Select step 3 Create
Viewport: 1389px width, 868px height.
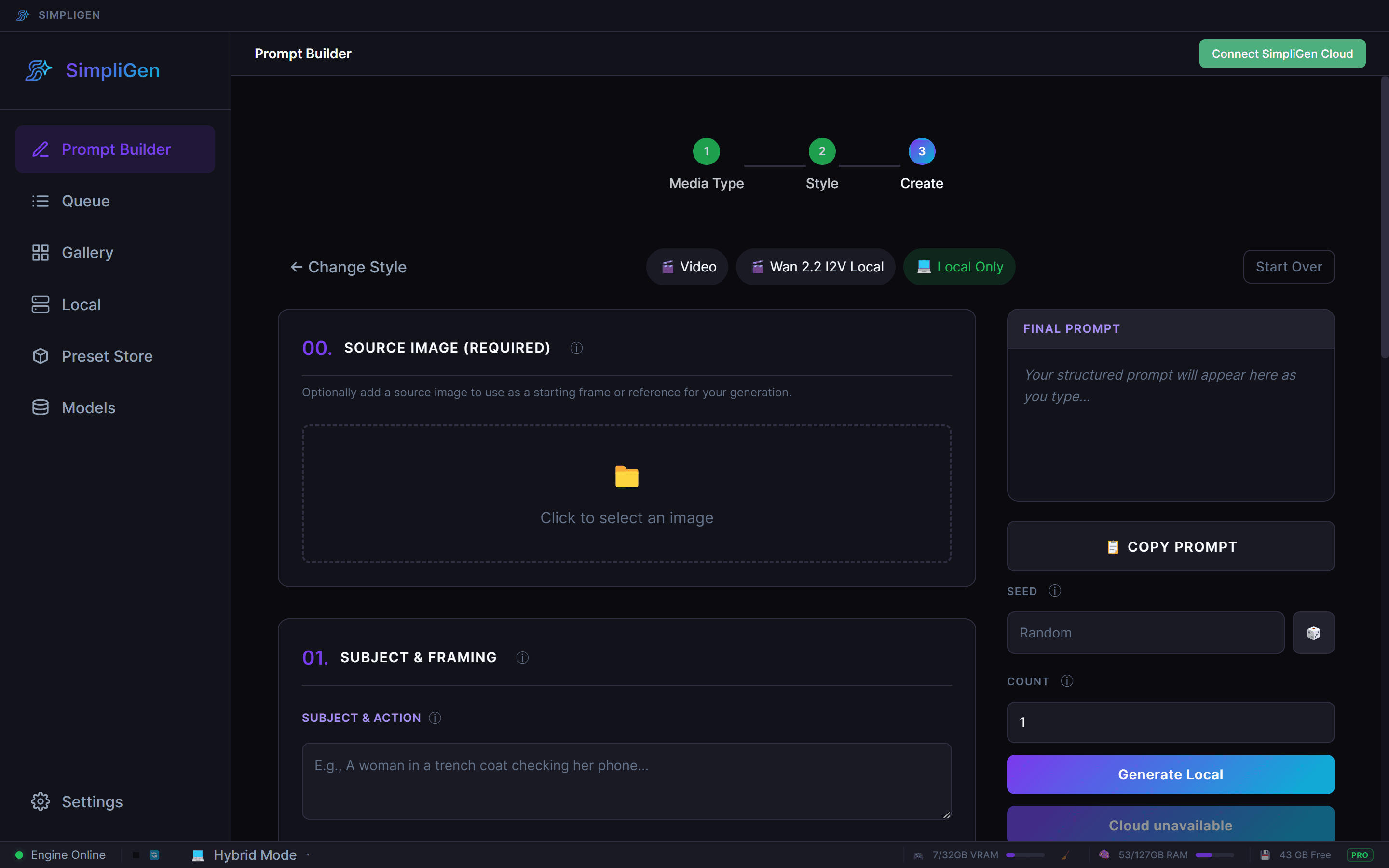click(921, 164)
